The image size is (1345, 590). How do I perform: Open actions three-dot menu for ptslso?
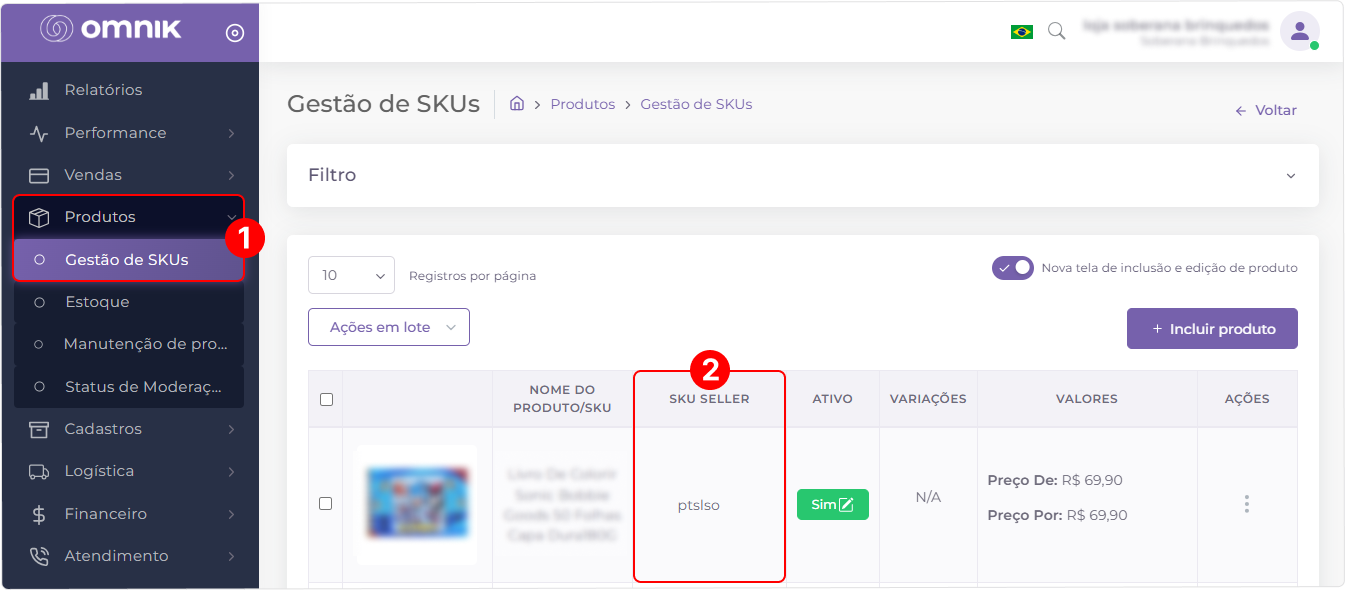click(x=1247, y=504)
